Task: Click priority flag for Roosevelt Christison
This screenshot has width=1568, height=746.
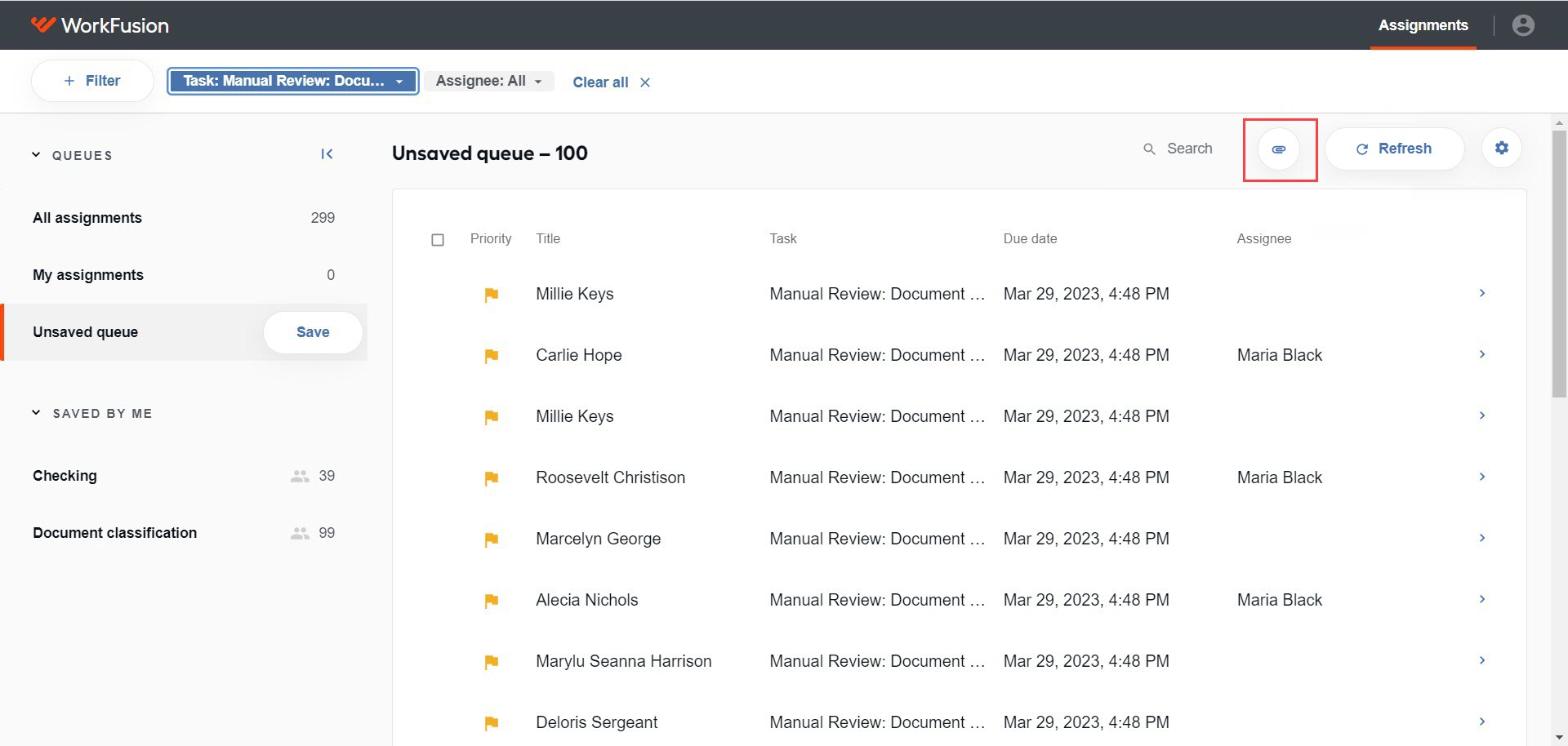Action: (492, 478)
